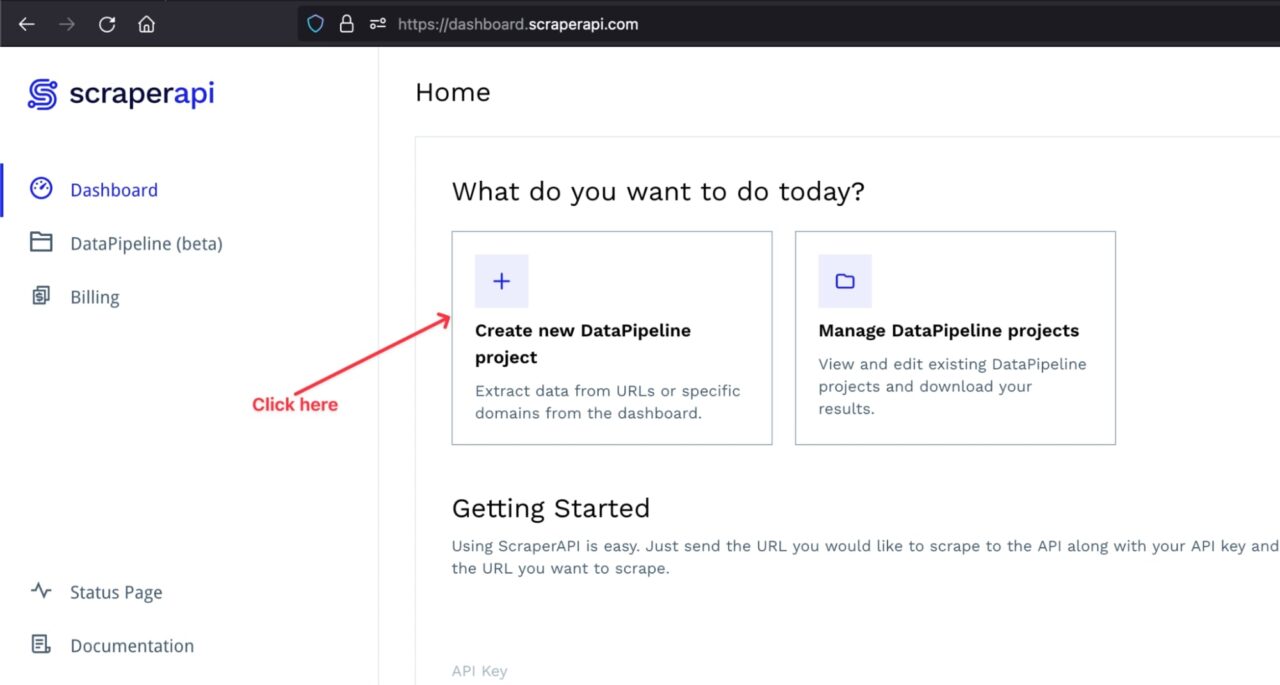Click the Documentation page icon

pyautogui.click(x=41, y=644)
